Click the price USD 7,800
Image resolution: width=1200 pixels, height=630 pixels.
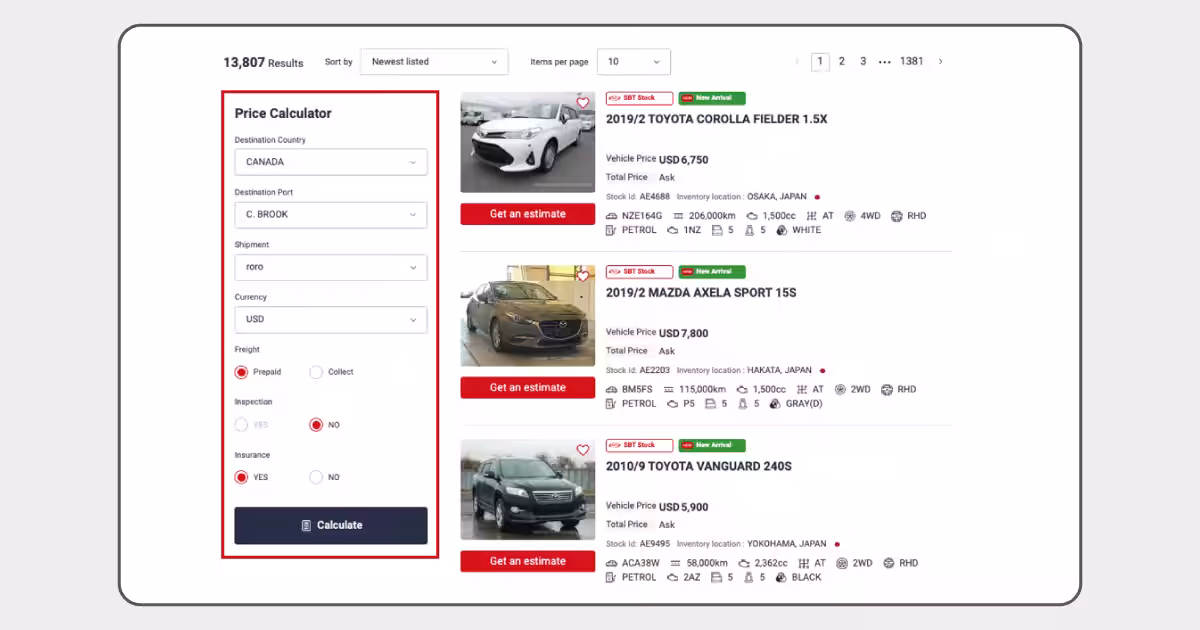click(684, 334)
